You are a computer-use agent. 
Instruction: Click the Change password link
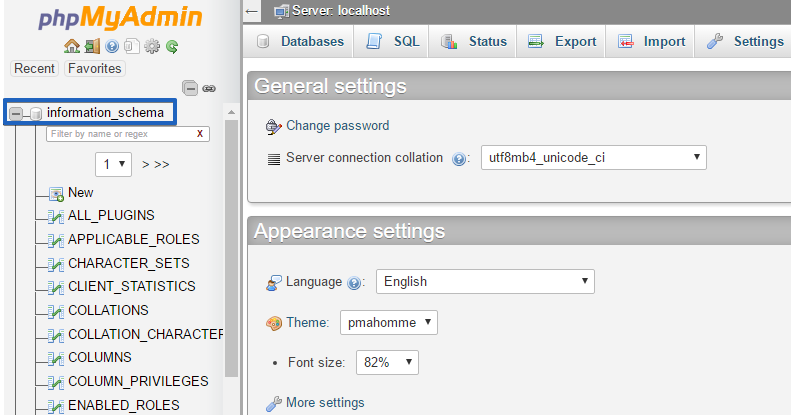point(337,126)
